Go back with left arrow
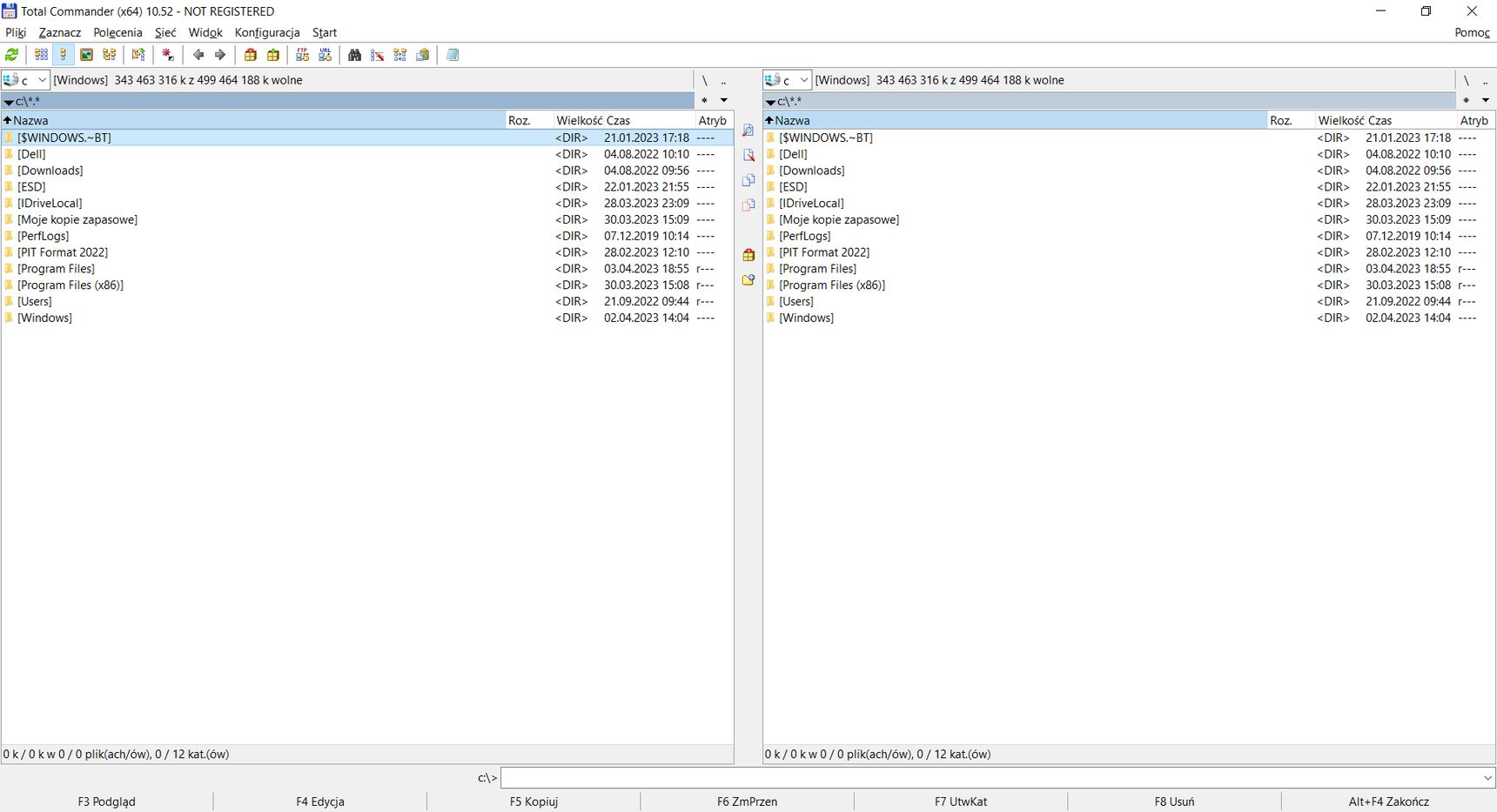The height and width of the screenshot is (812, 1497). coord(198,55)
